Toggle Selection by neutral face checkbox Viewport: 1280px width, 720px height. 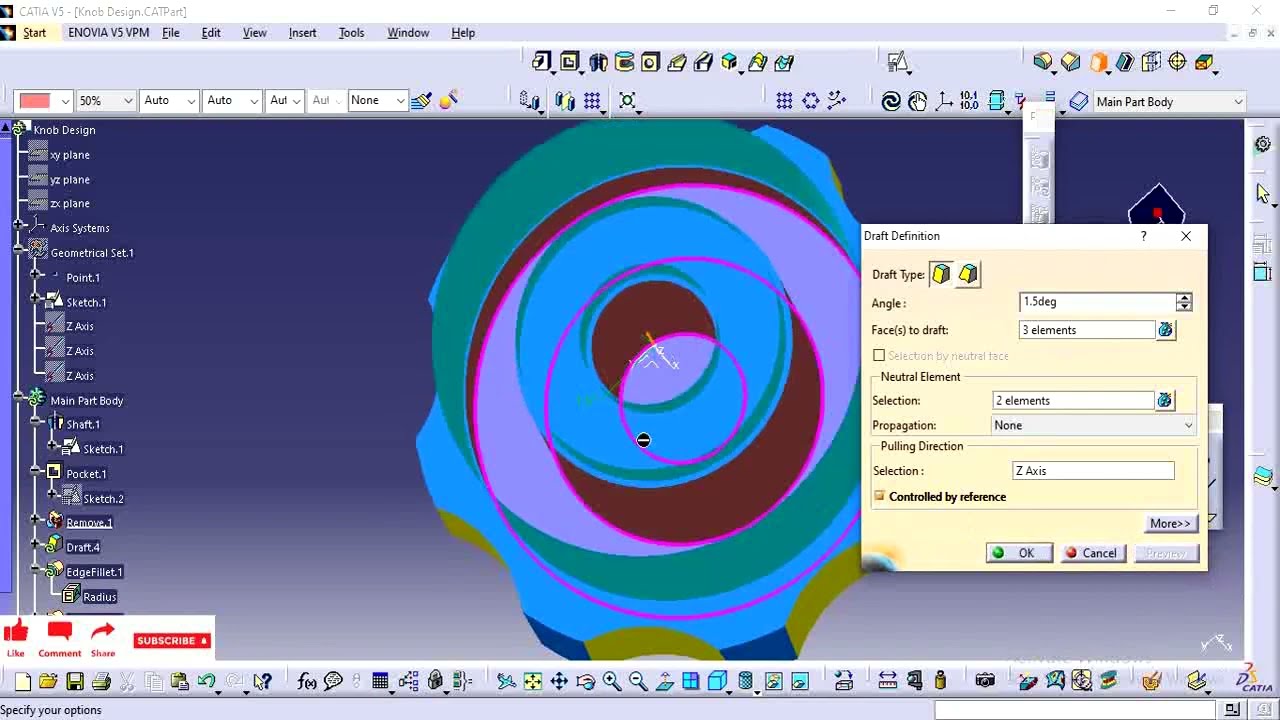point(879,356)
